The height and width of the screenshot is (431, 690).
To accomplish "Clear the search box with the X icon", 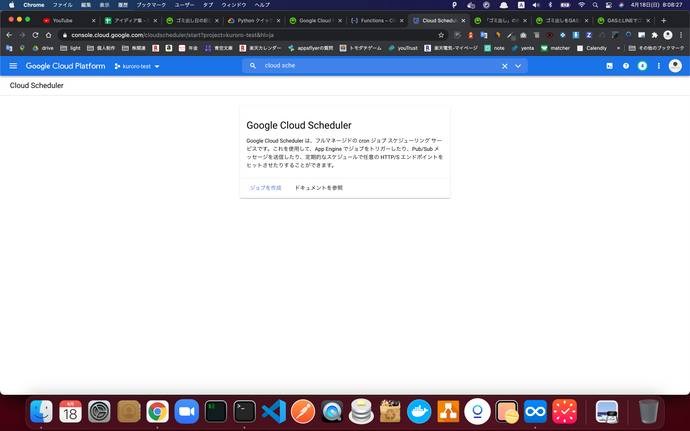I will tap(505, 66).
